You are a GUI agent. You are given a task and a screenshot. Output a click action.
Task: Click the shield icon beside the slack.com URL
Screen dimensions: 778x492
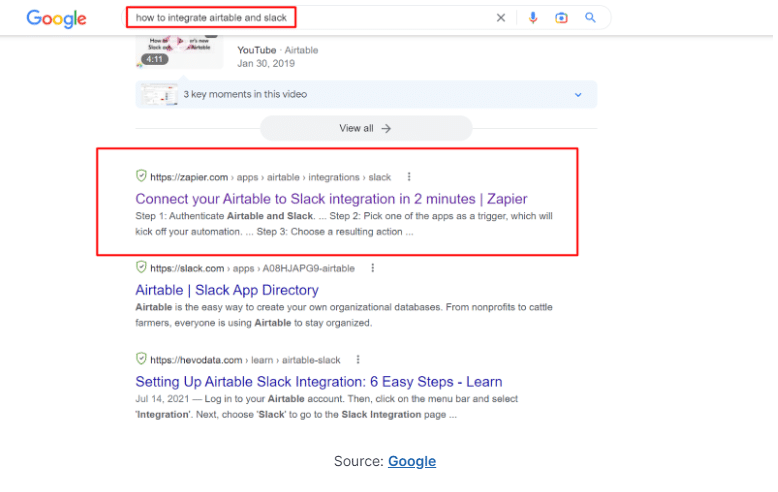[141, 267]
